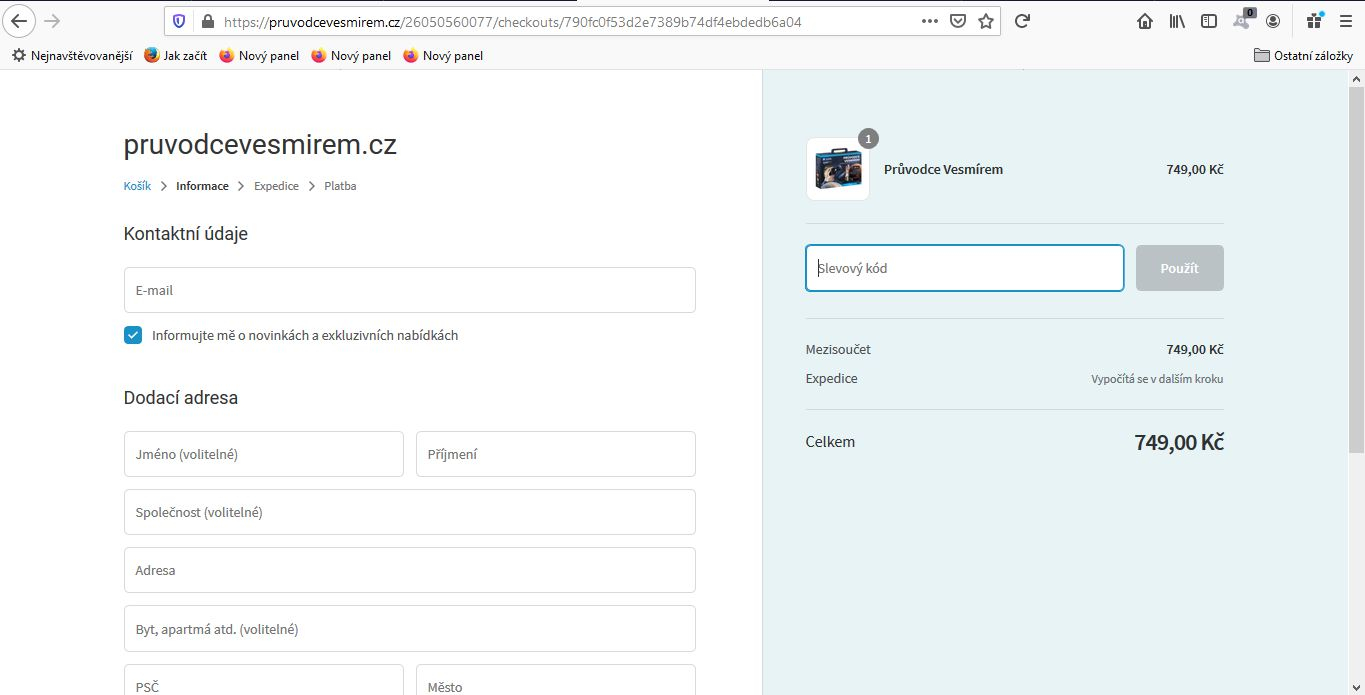This screenshot has width=1365, height=695.
Task: Toggle the sidebar view icon
Action: [1209, 21]
